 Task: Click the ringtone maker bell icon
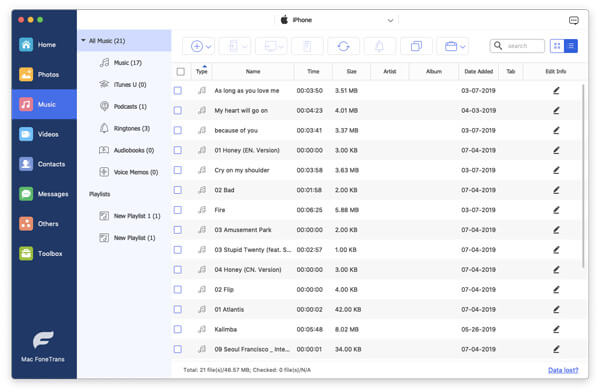[379, 46]
